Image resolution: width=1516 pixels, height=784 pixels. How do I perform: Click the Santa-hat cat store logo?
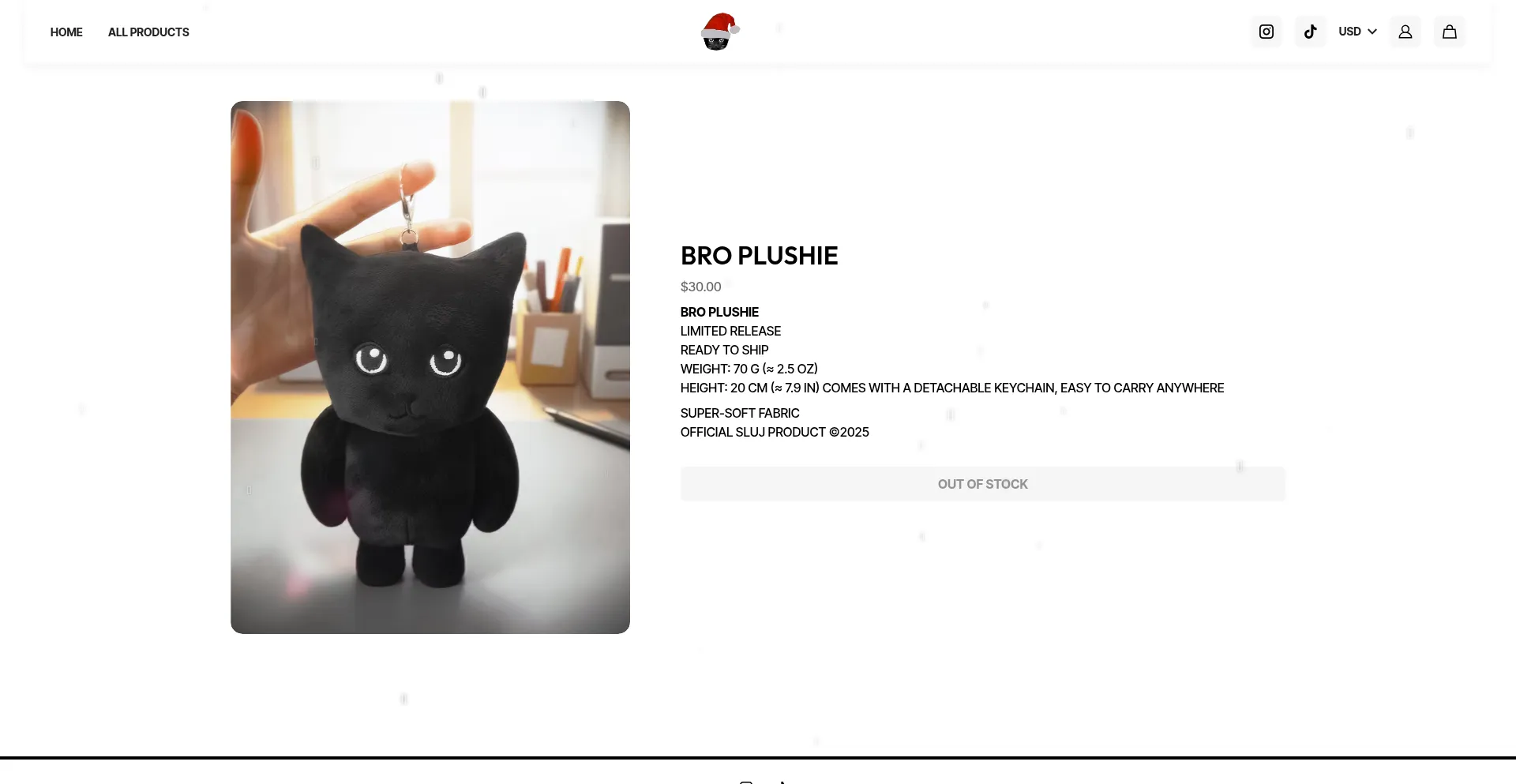tap(720, 32)
